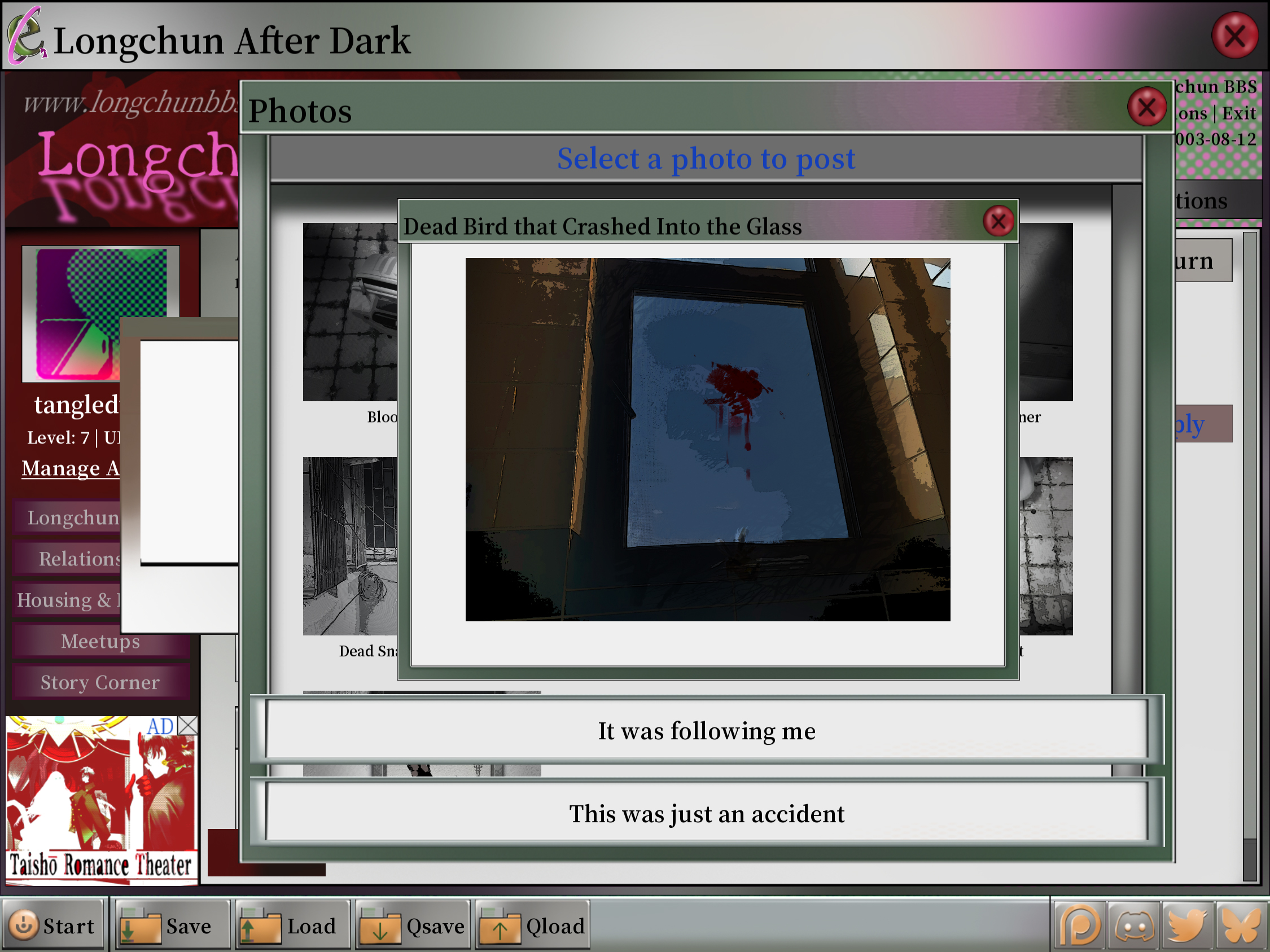The width and height of the screenshot is (1270, 952).
Task: Close the Dead Bird photo popup
Action: (998, 221)
